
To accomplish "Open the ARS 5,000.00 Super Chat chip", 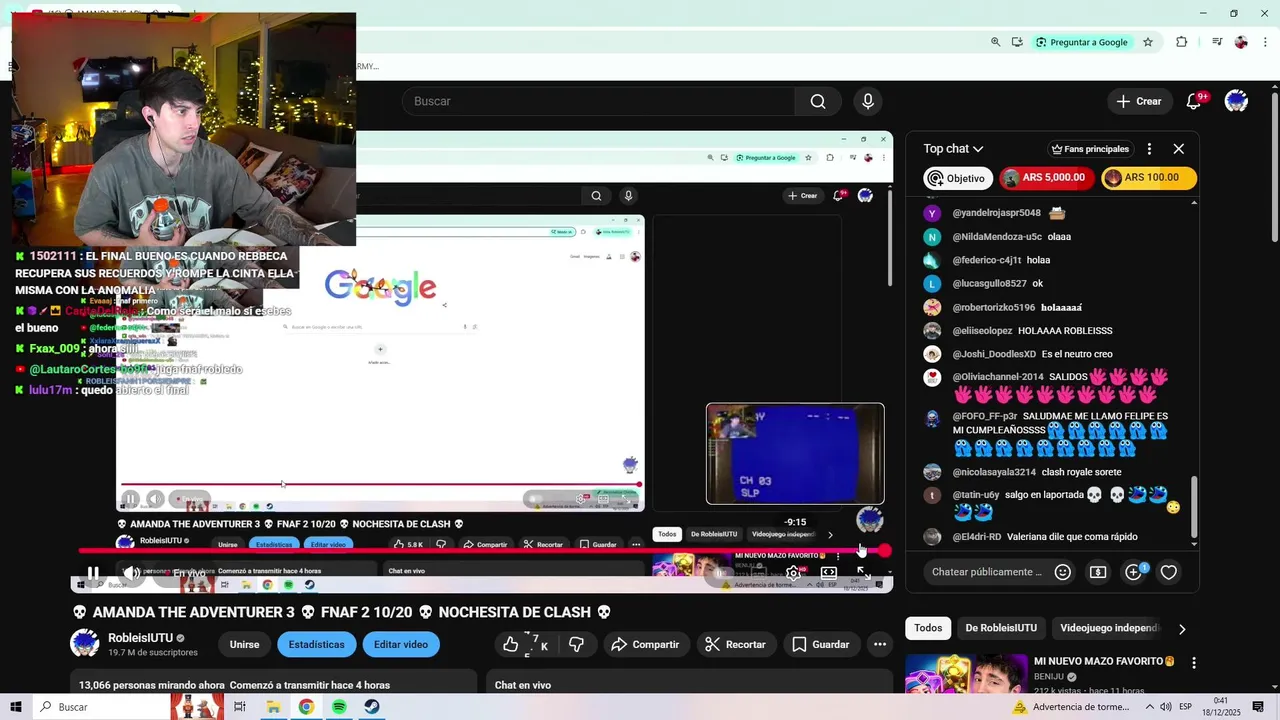I will (1046, 178).
